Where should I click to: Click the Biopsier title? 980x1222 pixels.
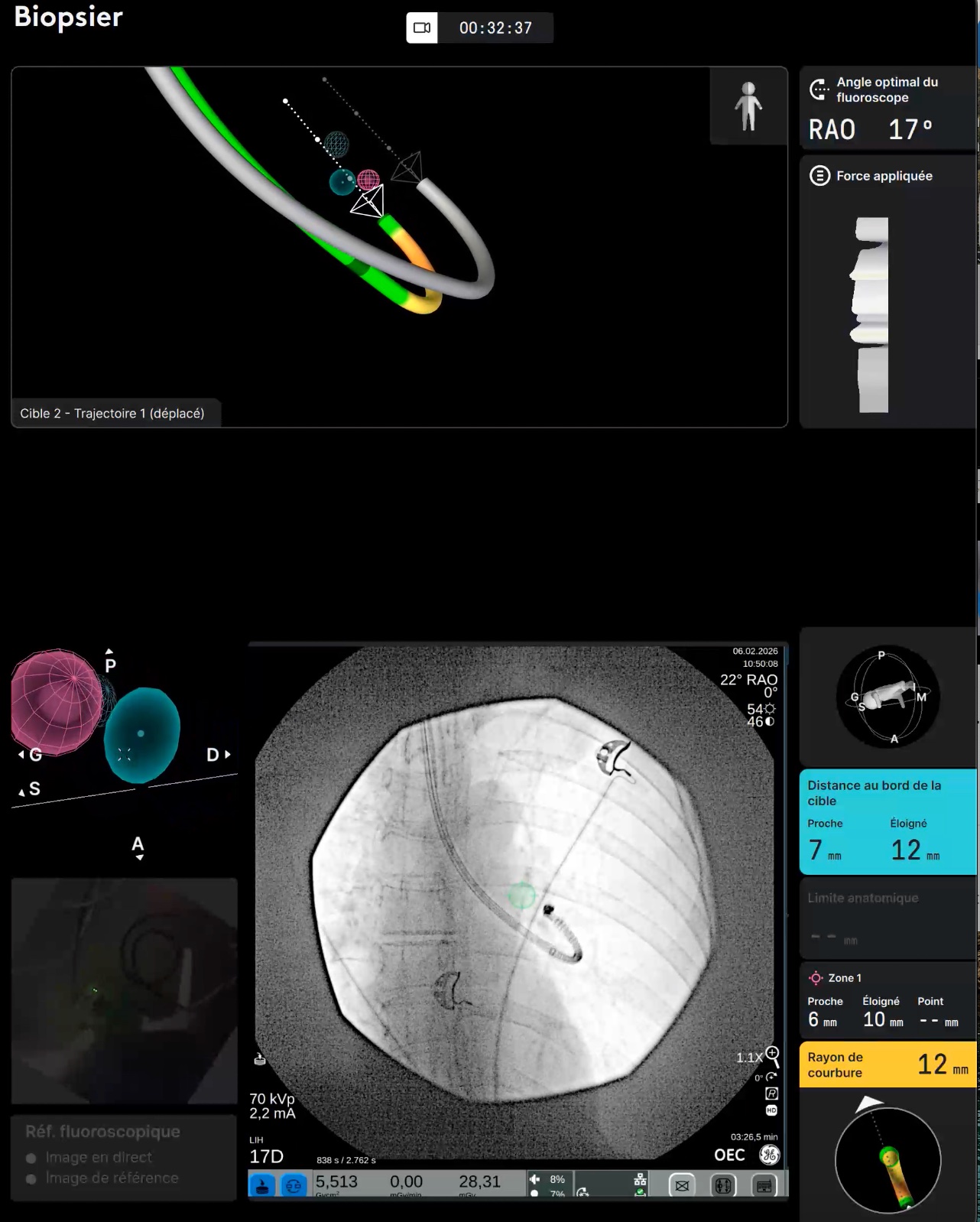[x=69, y=17]
